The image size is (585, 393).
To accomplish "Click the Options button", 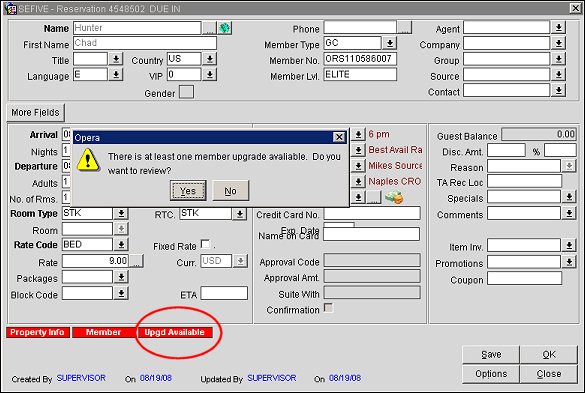I will pos(491,374).
